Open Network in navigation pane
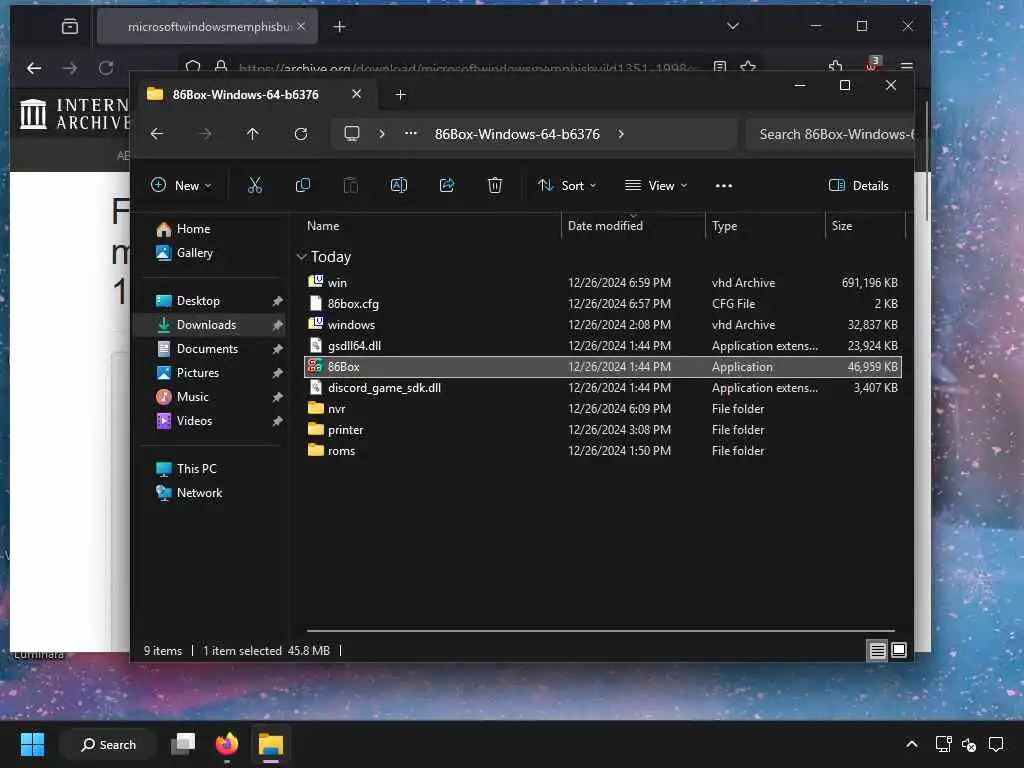This screenshot has width=1024, height=768. [x=199, y=492]
